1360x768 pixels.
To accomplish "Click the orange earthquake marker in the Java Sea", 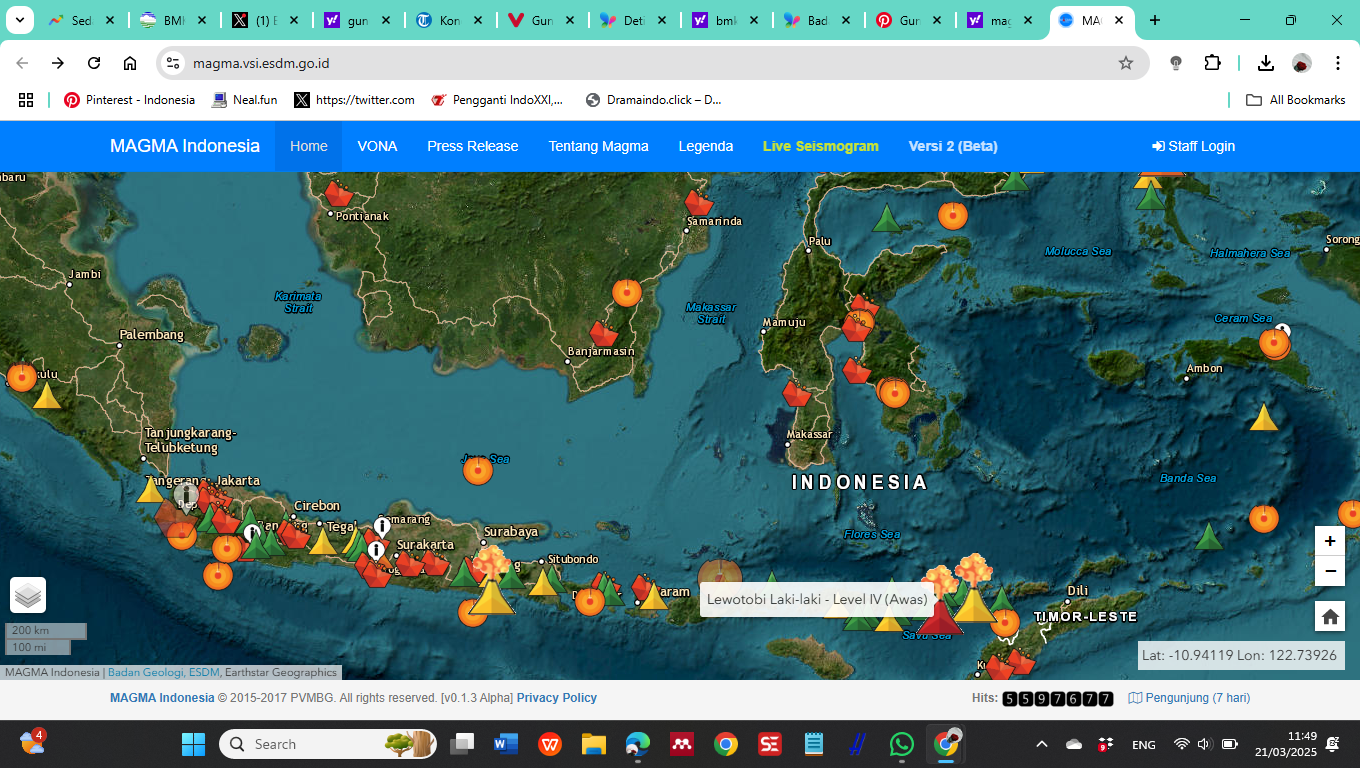I will pyautogui.click(x=478, y=470).
